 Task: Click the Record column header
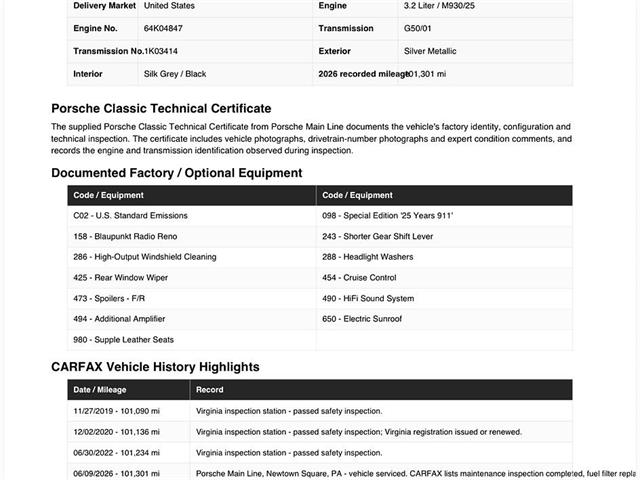381,390
